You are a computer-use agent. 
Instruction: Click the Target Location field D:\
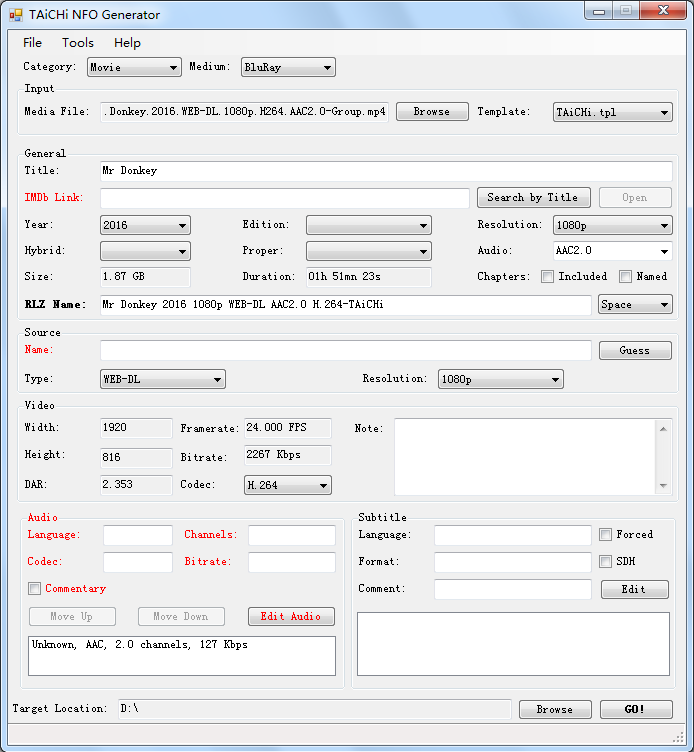[x=315, y=709]
